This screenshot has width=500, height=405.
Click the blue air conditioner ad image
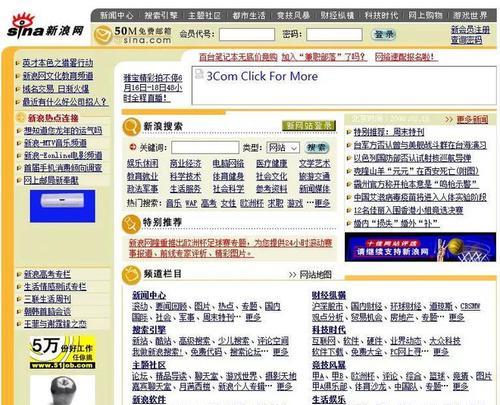(62, 206)
